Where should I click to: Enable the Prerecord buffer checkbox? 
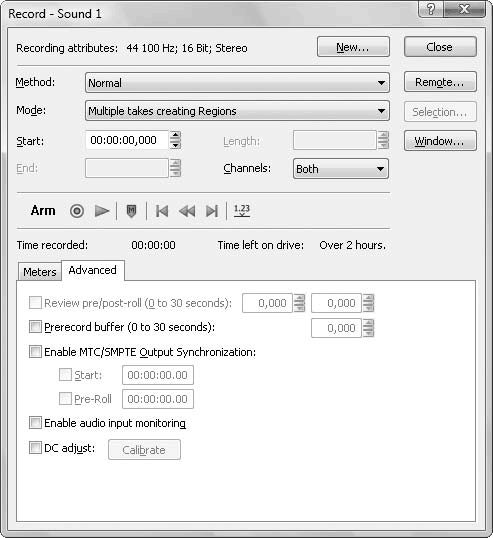pos(35,327)
